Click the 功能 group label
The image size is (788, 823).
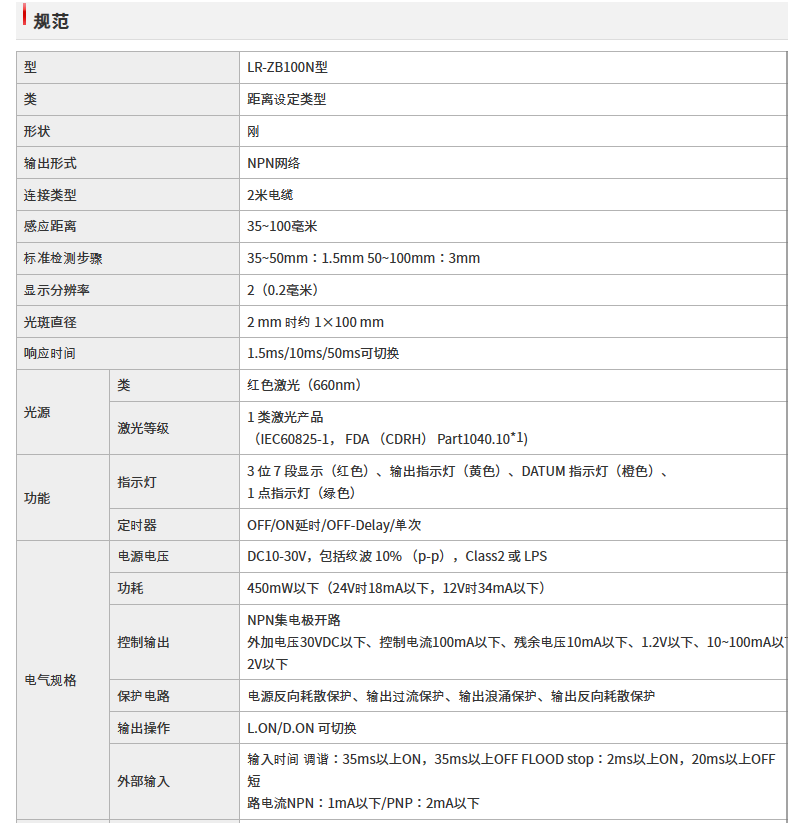coord(37,498)
